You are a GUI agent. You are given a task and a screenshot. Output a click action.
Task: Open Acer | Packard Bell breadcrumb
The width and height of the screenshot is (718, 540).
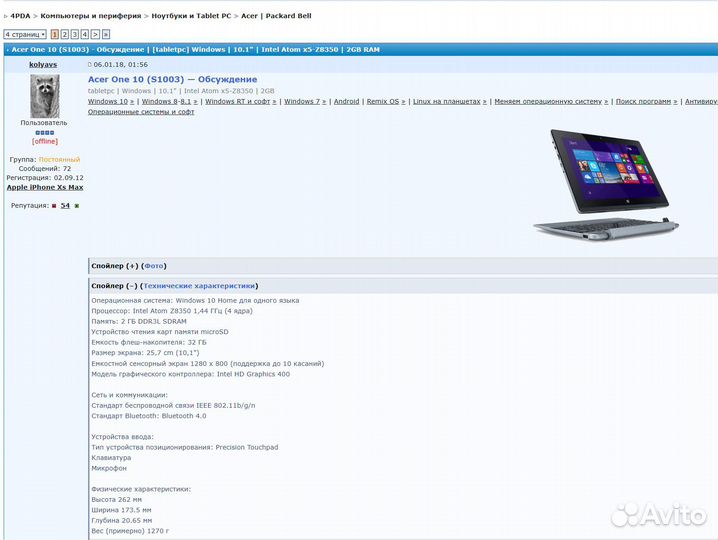[276, 16]
